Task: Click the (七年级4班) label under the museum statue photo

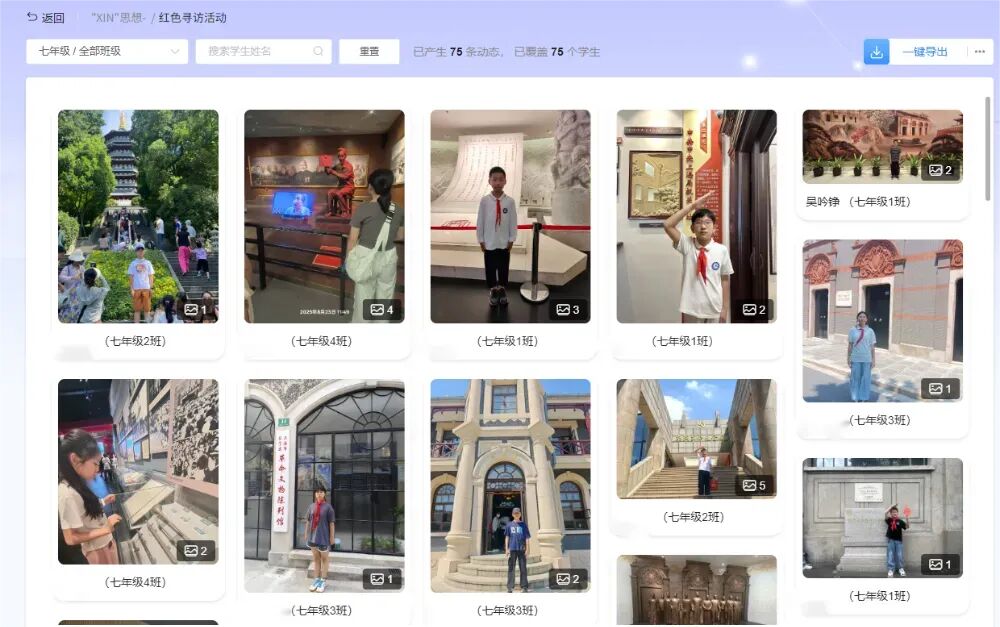Action: 321,341
